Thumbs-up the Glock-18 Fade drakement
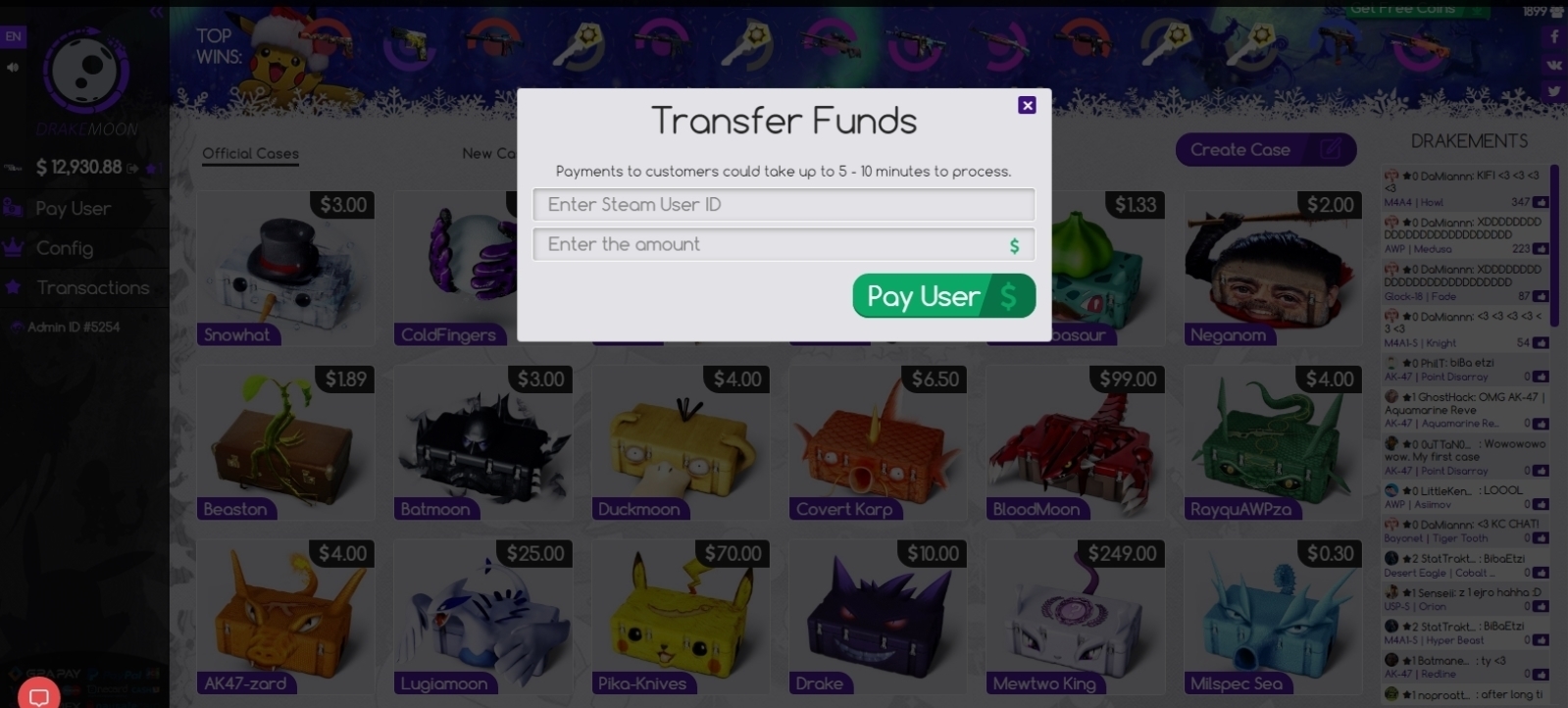 pos(1541,296)
